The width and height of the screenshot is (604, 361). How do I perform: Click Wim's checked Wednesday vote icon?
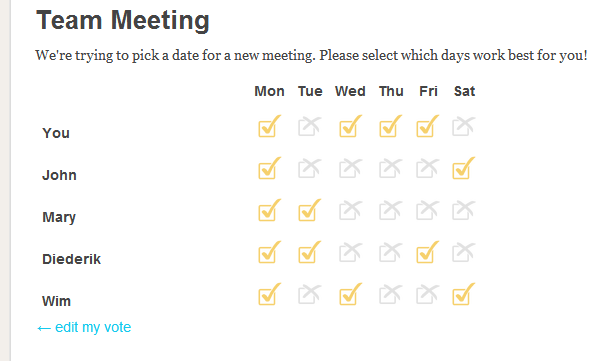tap(351, 294)
